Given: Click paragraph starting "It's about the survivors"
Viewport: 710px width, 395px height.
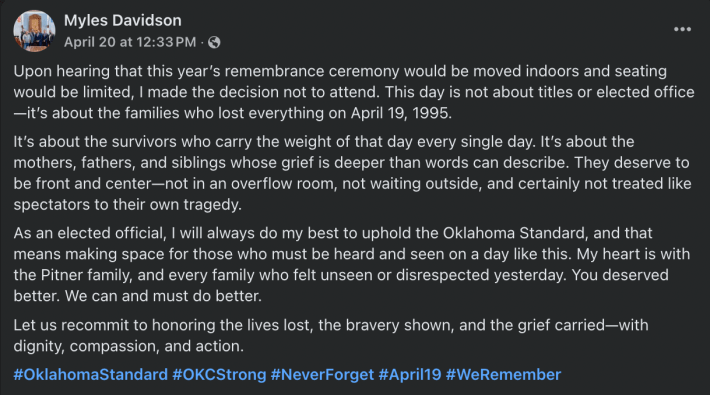Looking at the screenshot, I should [352, 173].
